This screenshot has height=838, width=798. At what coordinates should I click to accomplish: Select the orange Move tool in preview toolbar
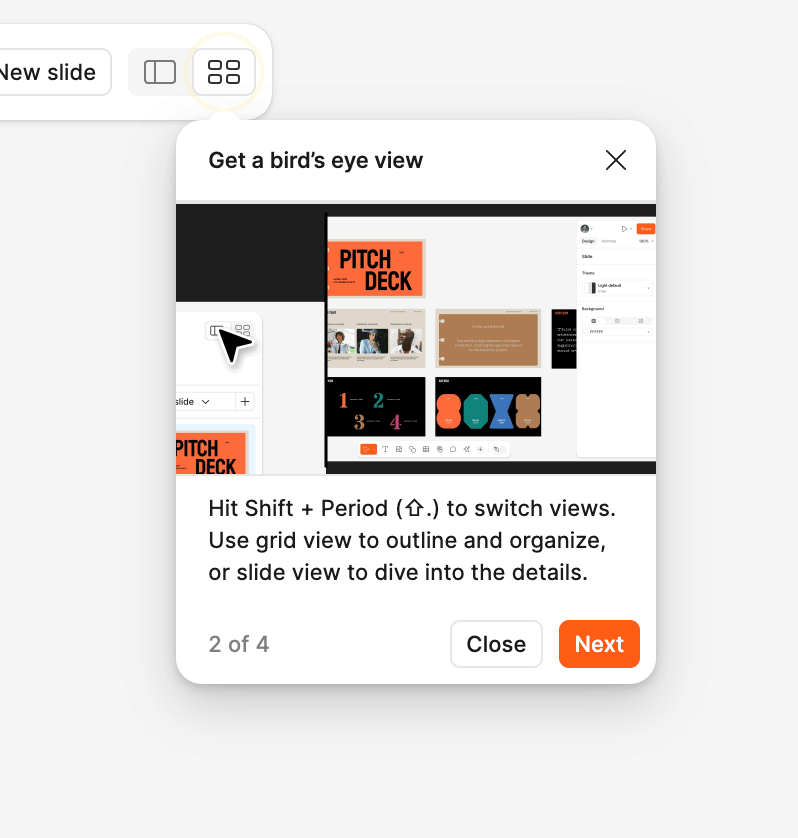coord(368,450)
